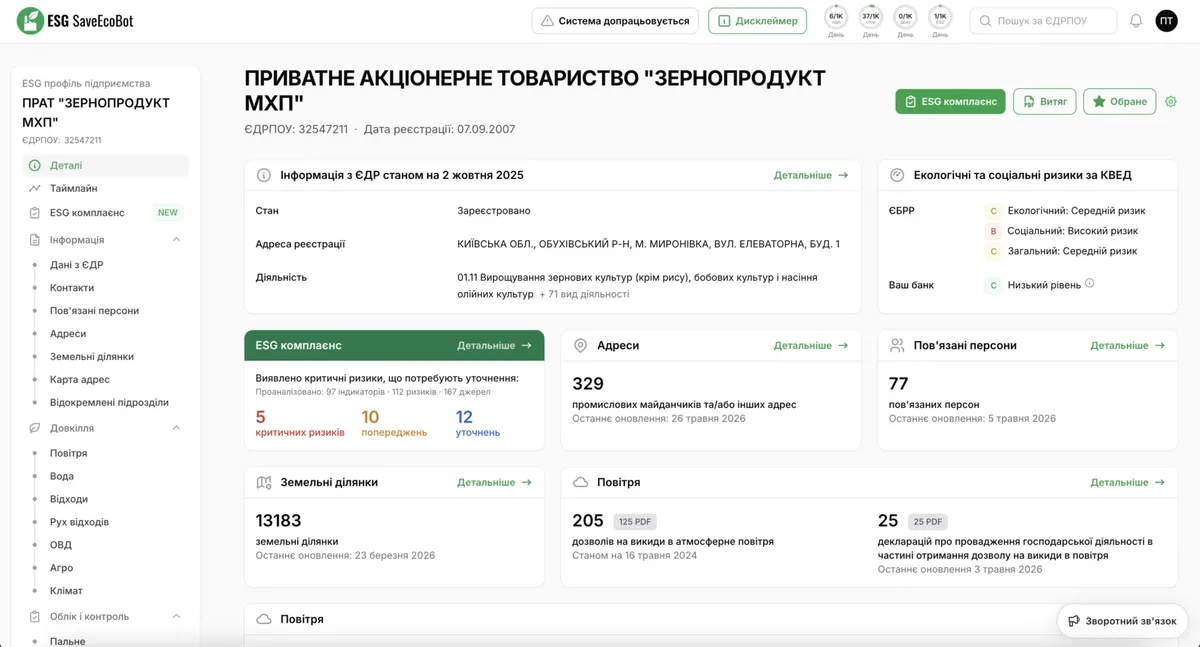
Task: Collapse the Довкілля sidebar section
Action: pyautogui.click(x=176, y=428)
